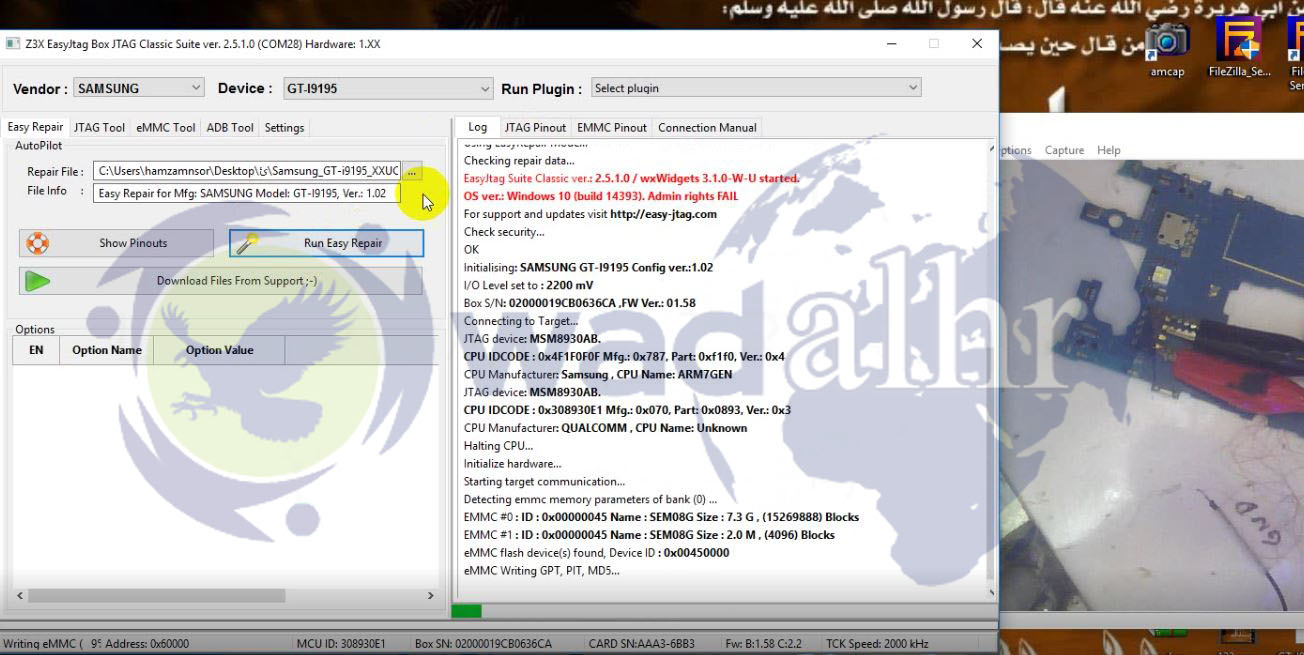Screen dimensions: 1304x655
Task: Open the ADB Tool tab
Action: click(x=230, y=127)
